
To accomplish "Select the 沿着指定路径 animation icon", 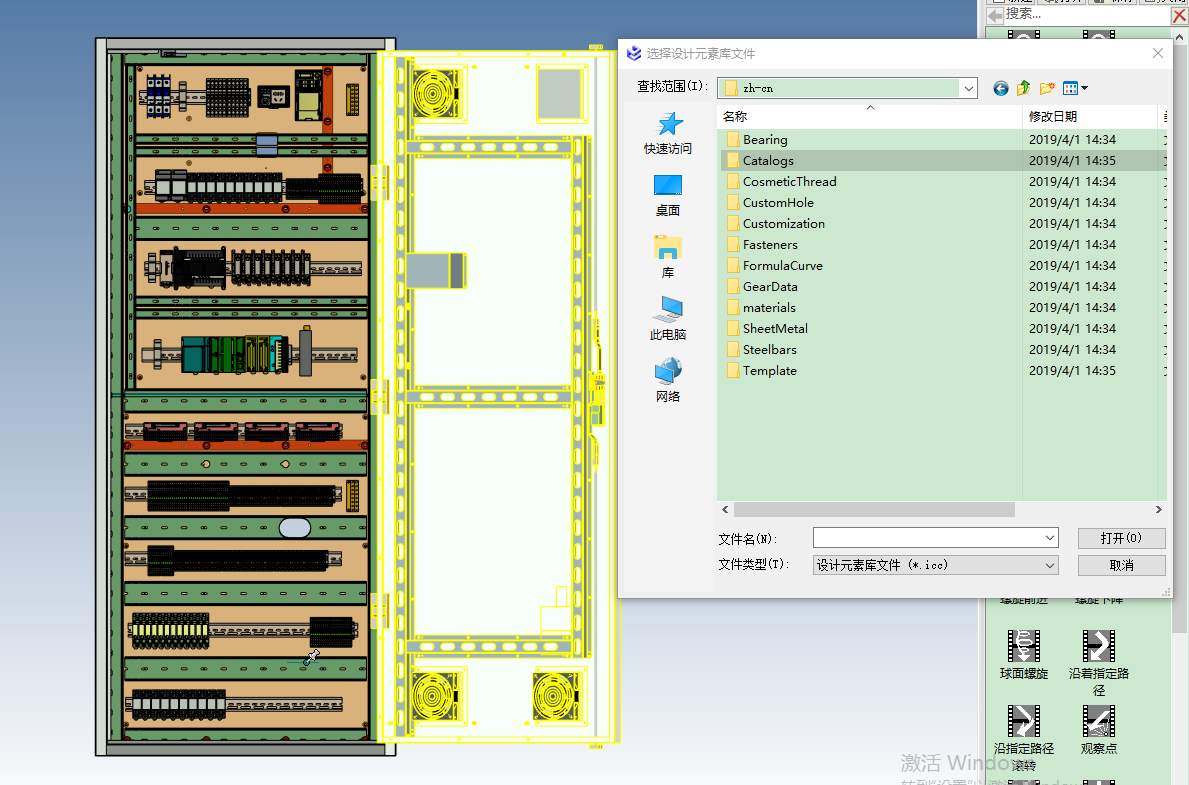I will (x=1098, y=646).
